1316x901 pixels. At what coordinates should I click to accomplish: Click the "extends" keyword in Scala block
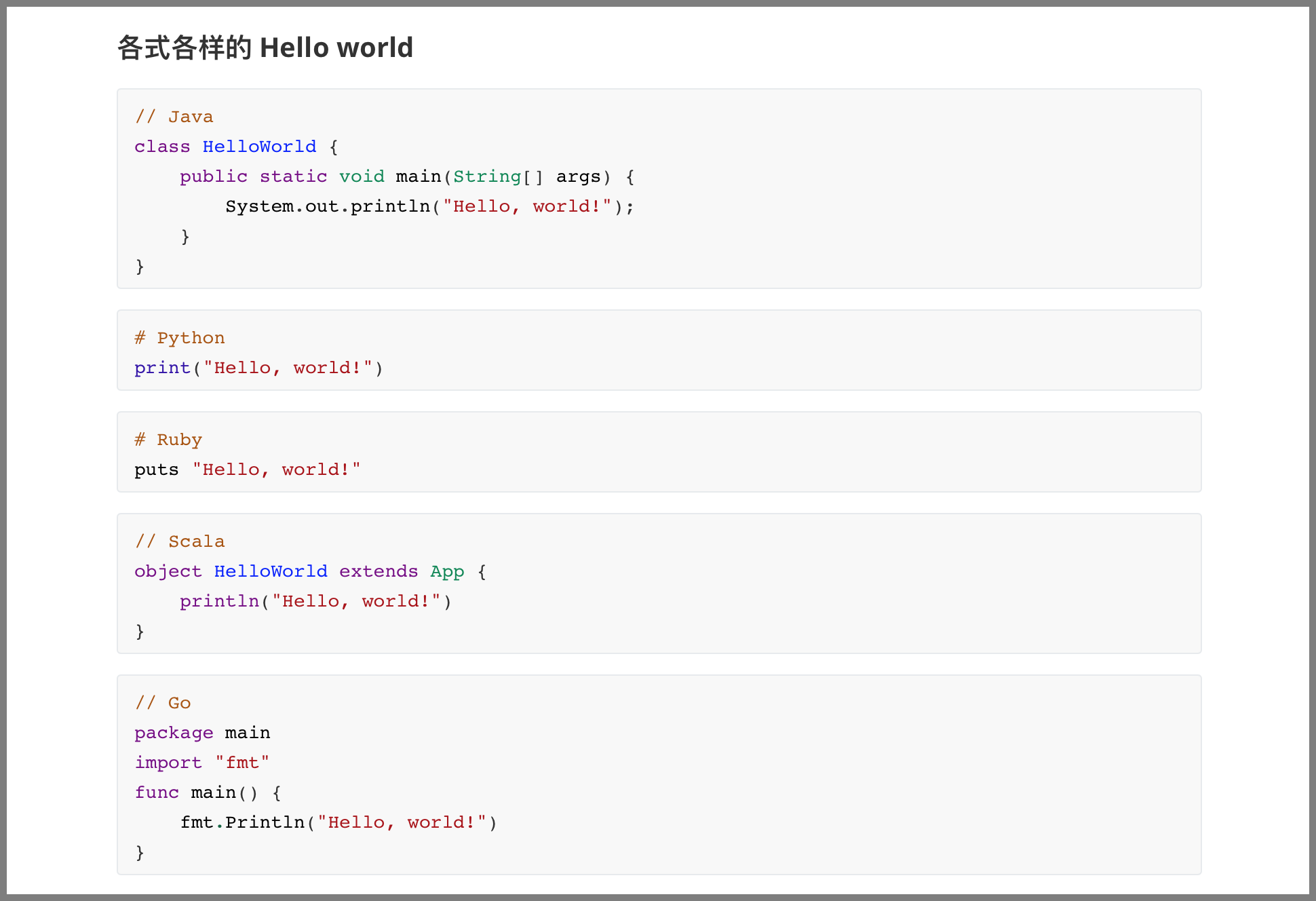379,571
